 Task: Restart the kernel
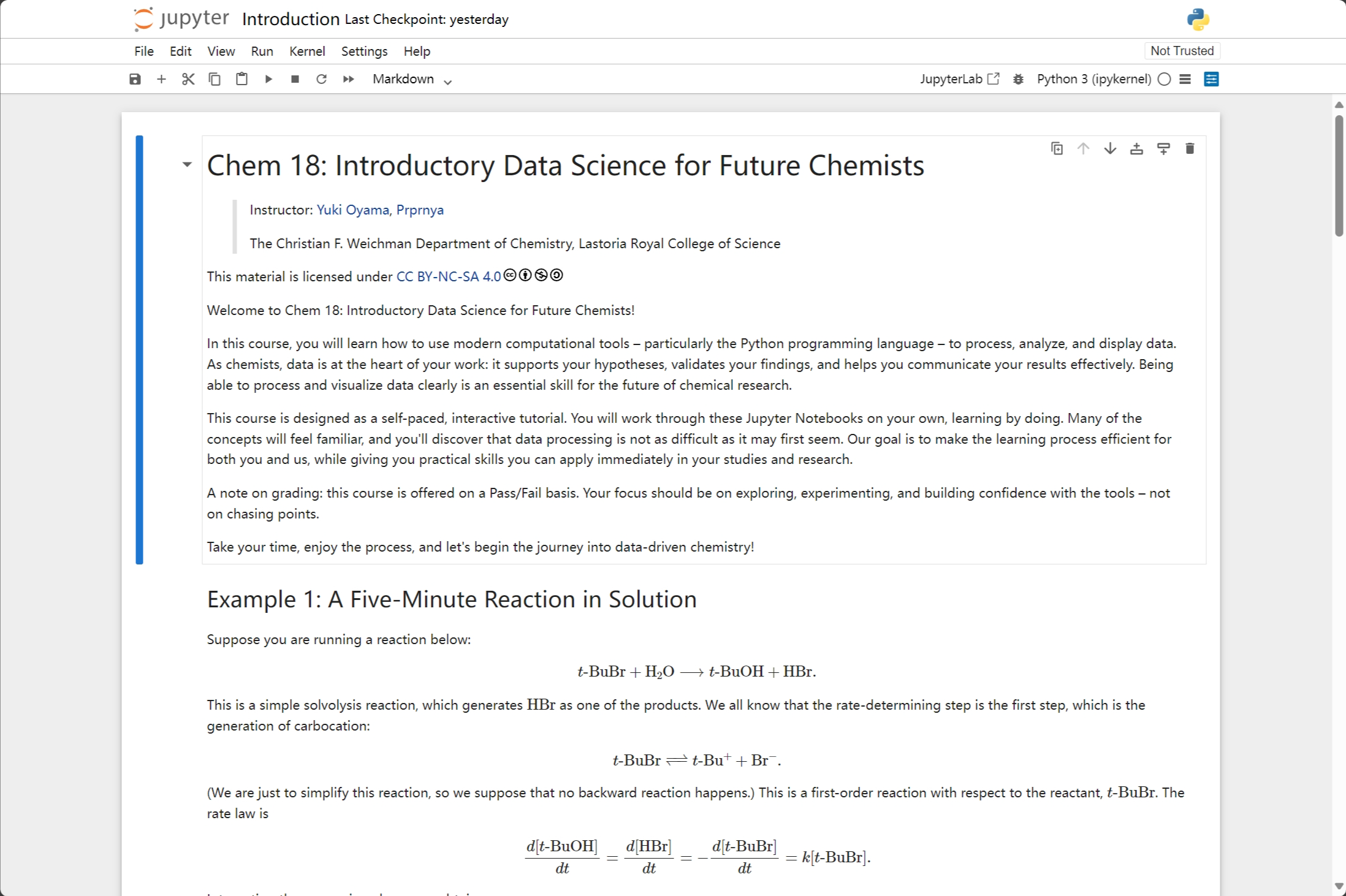point(321,78)
